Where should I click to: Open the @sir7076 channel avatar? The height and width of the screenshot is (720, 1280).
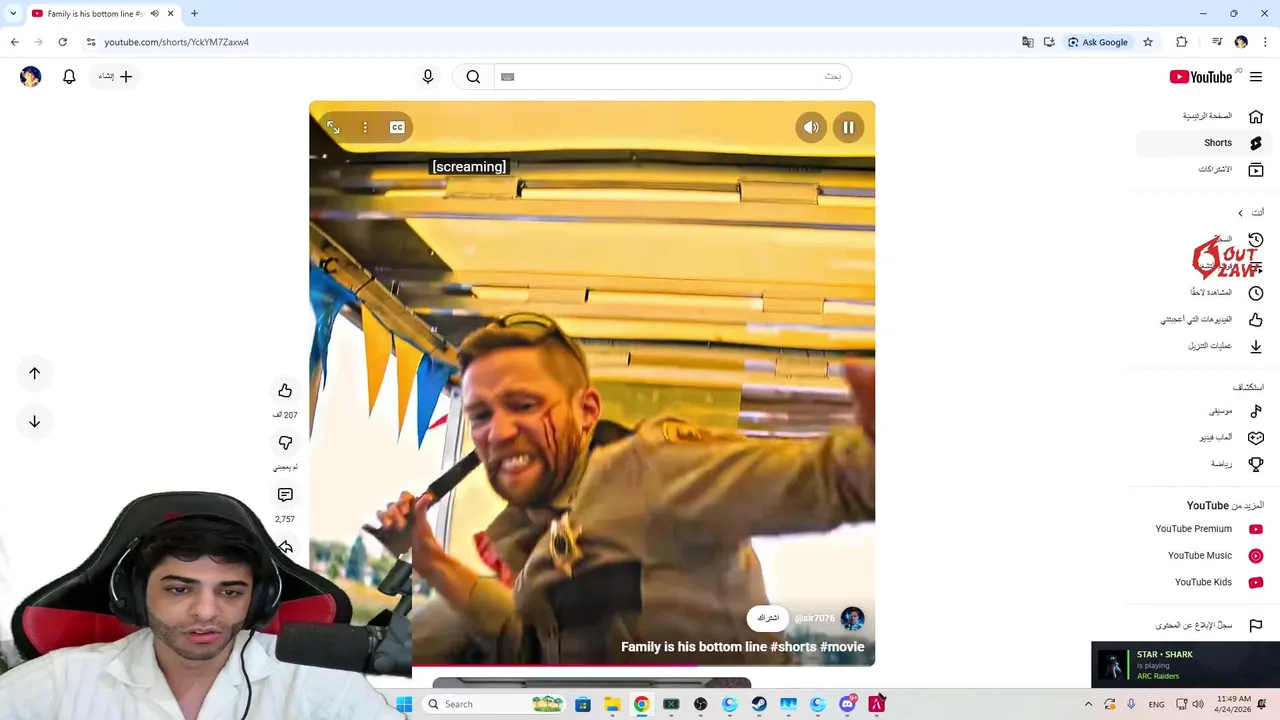point(852,618)
